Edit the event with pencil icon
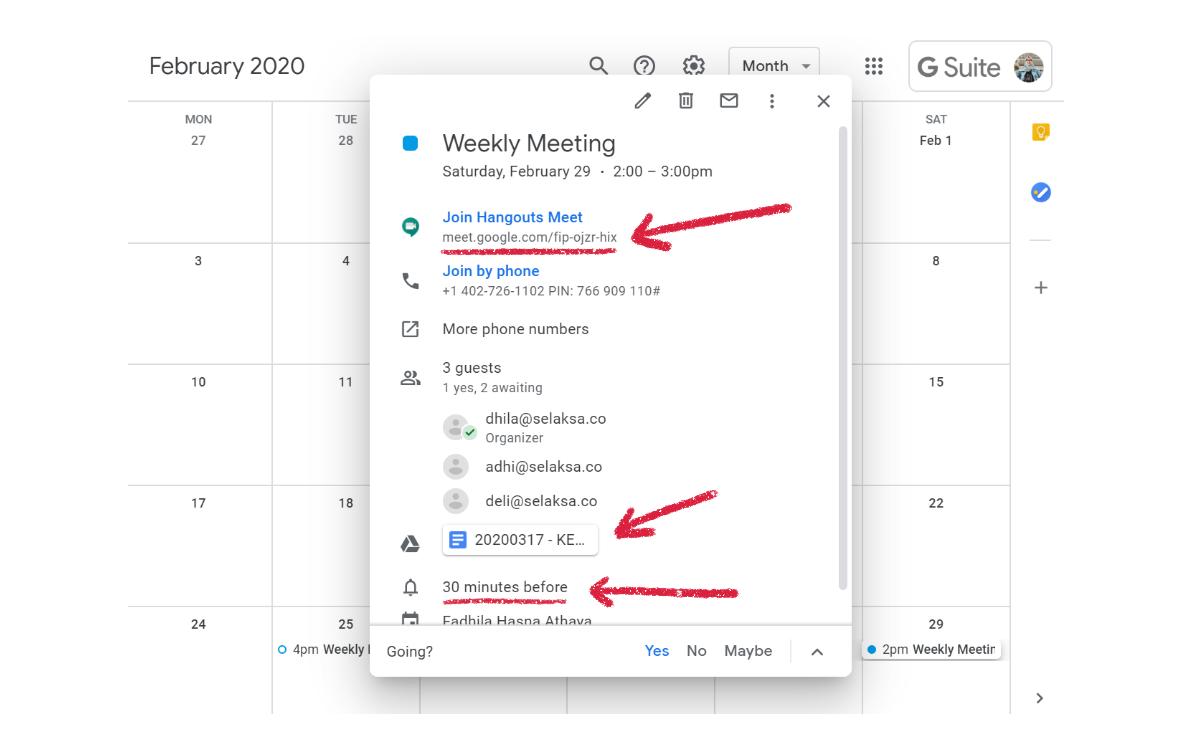 pyautogui.click(x=643, y=101)
